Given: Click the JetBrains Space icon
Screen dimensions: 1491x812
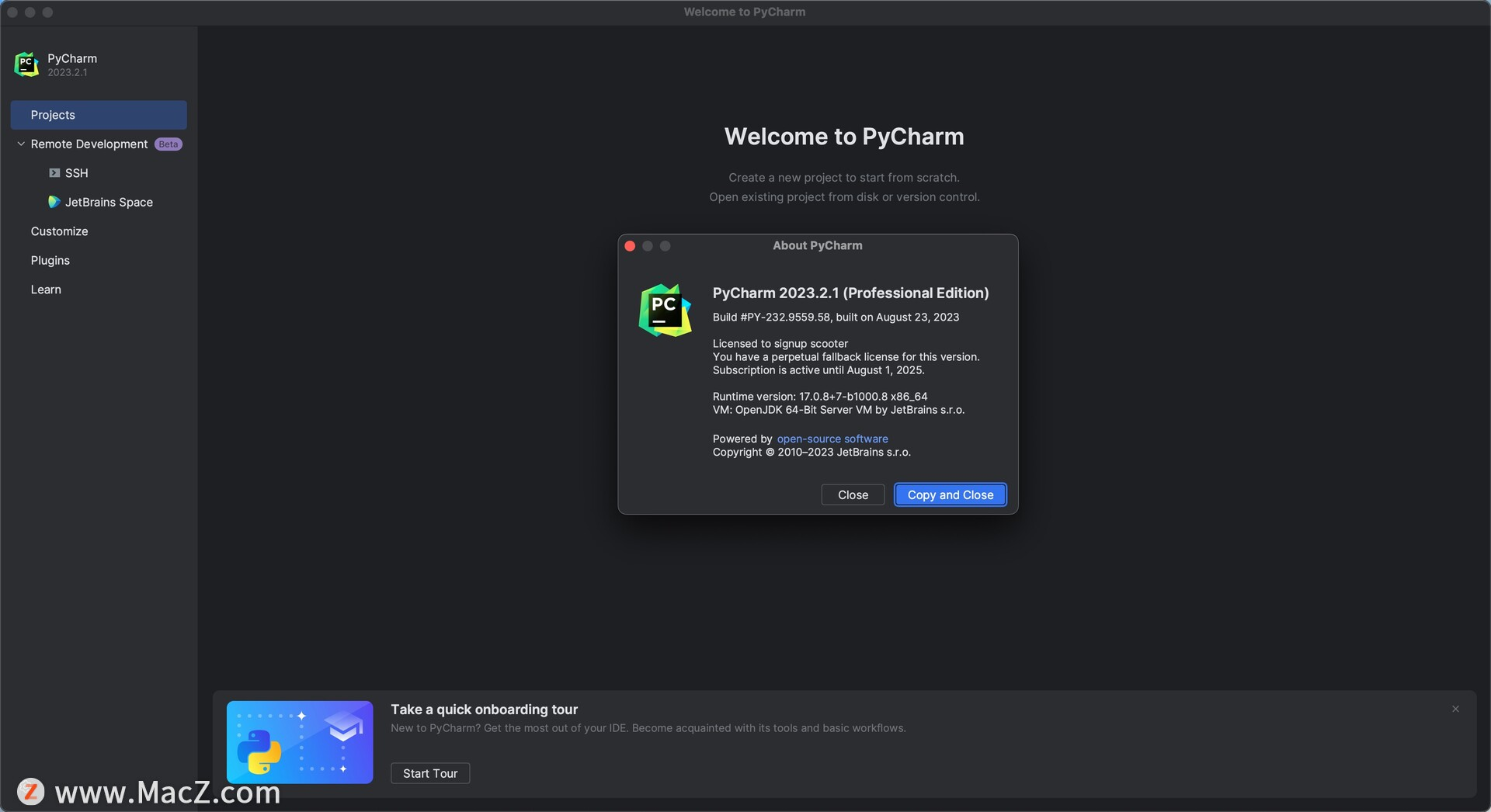Looking at the screenshot, I should (54, 202).
